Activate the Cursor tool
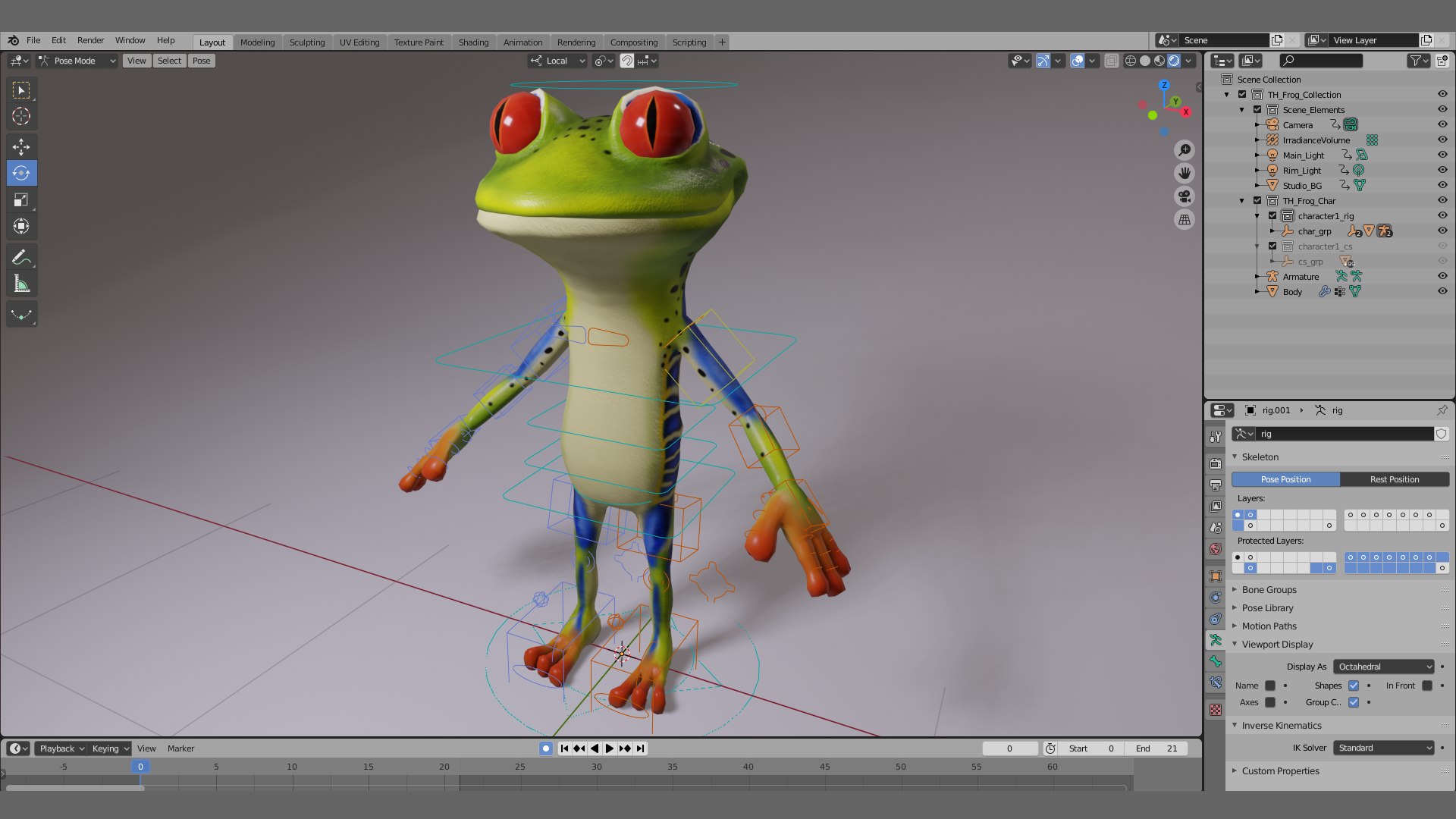The image size is (1456, 819). click(21, 116)
